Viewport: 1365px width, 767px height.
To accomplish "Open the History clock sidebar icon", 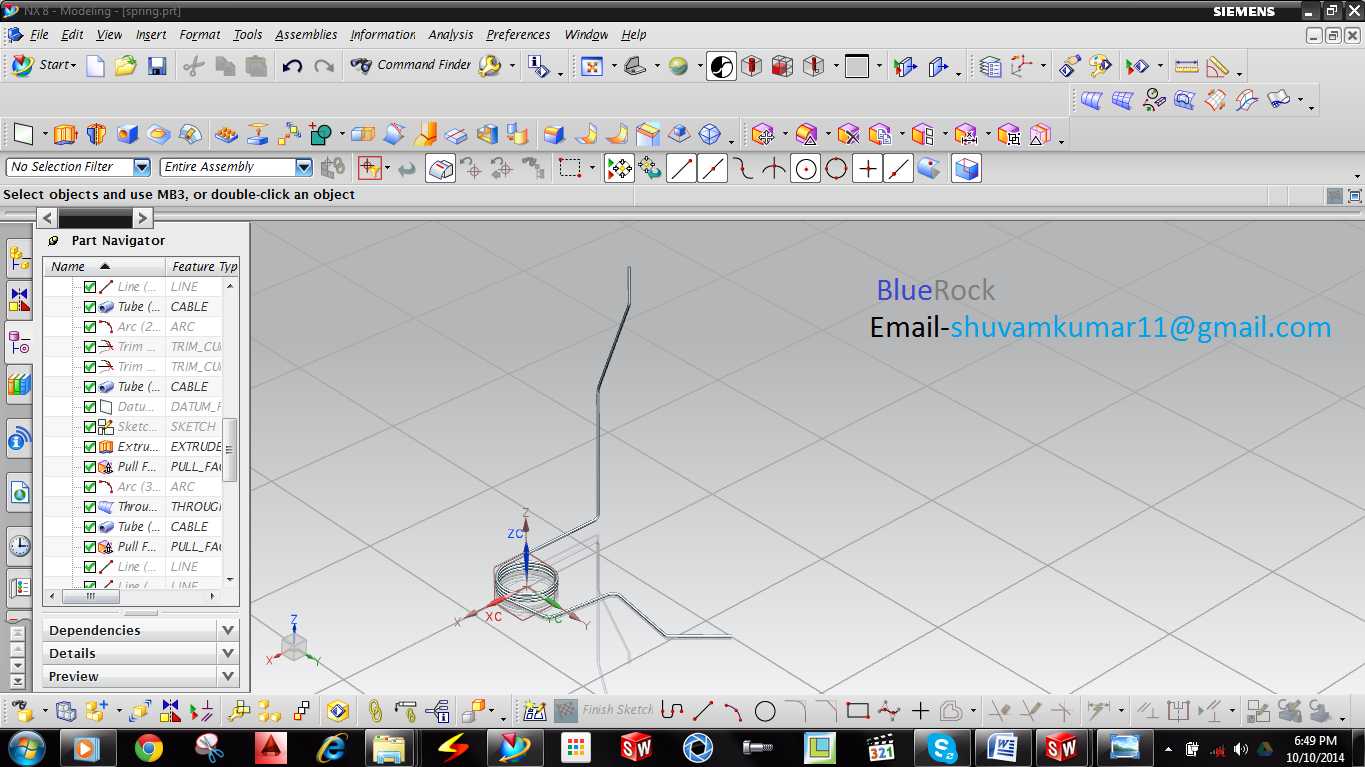I will tap(19, 545).
